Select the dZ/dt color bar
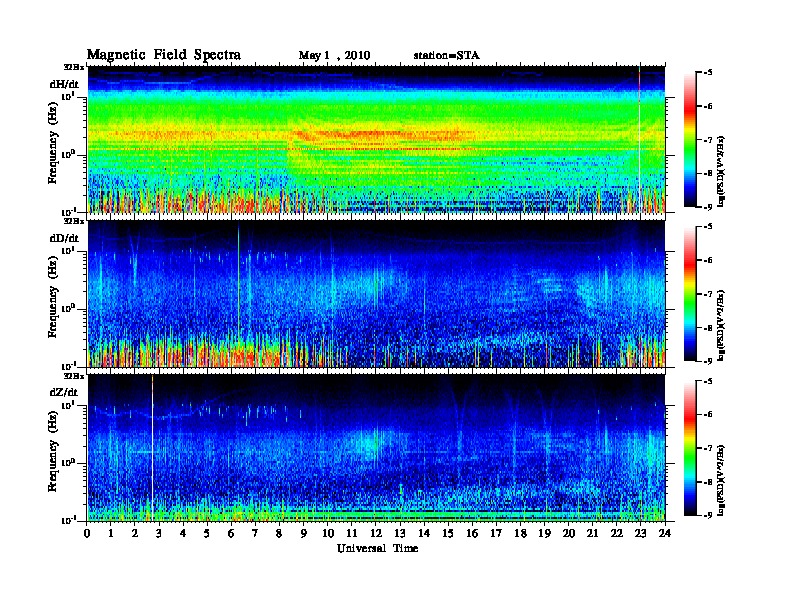Viewport: 792px width, 612px height. coord(690,448)
